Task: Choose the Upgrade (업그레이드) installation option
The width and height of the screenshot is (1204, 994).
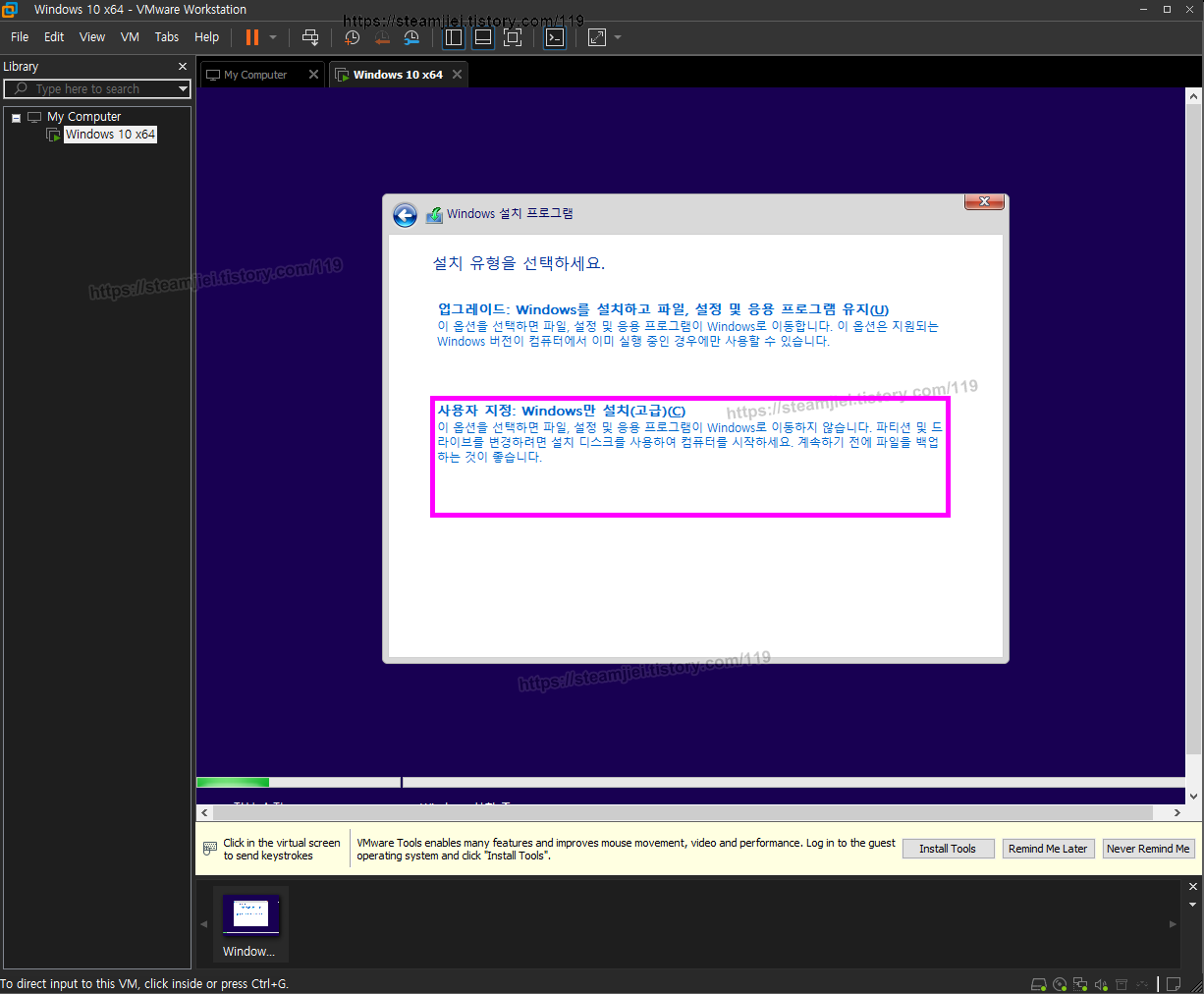Action: 687,325
